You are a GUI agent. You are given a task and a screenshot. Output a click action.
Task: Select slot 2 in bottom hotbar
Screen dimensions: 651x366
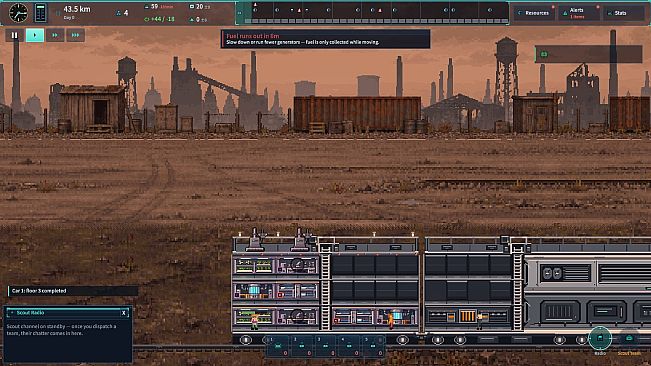301,347
